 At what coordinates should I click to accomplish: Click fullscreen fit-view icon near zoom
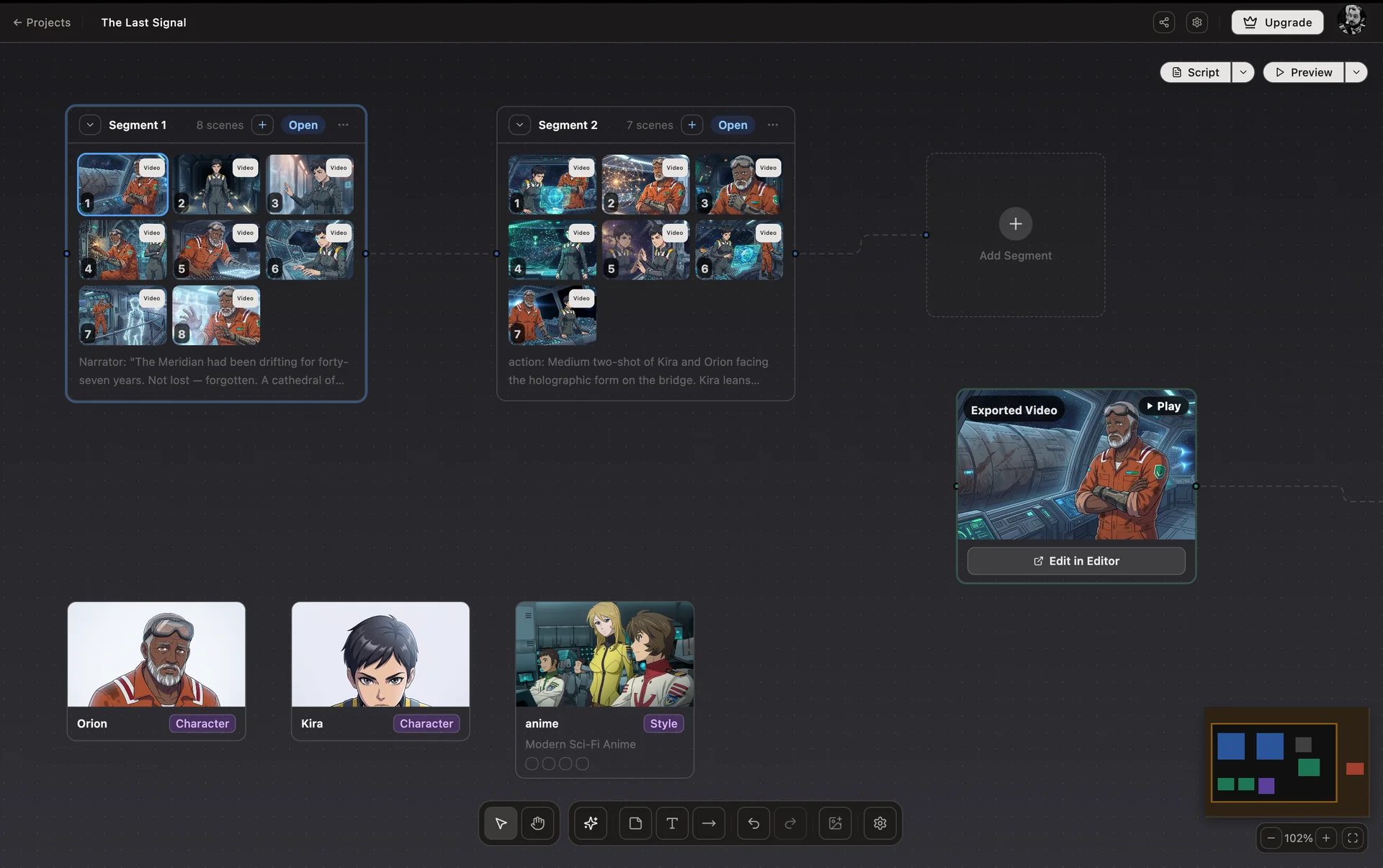pos(1353,838)
